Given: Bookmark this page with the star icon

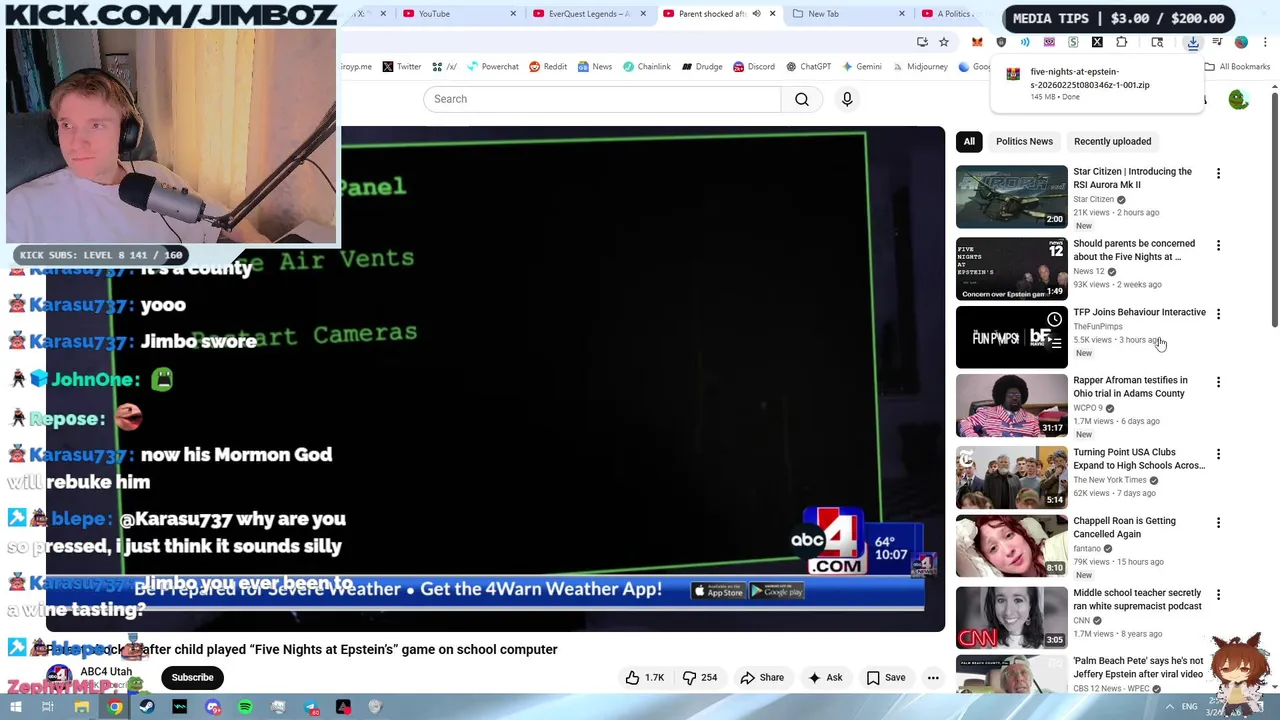Looking at the screenshot, I should pyautogui.click(x=943, y=42).
